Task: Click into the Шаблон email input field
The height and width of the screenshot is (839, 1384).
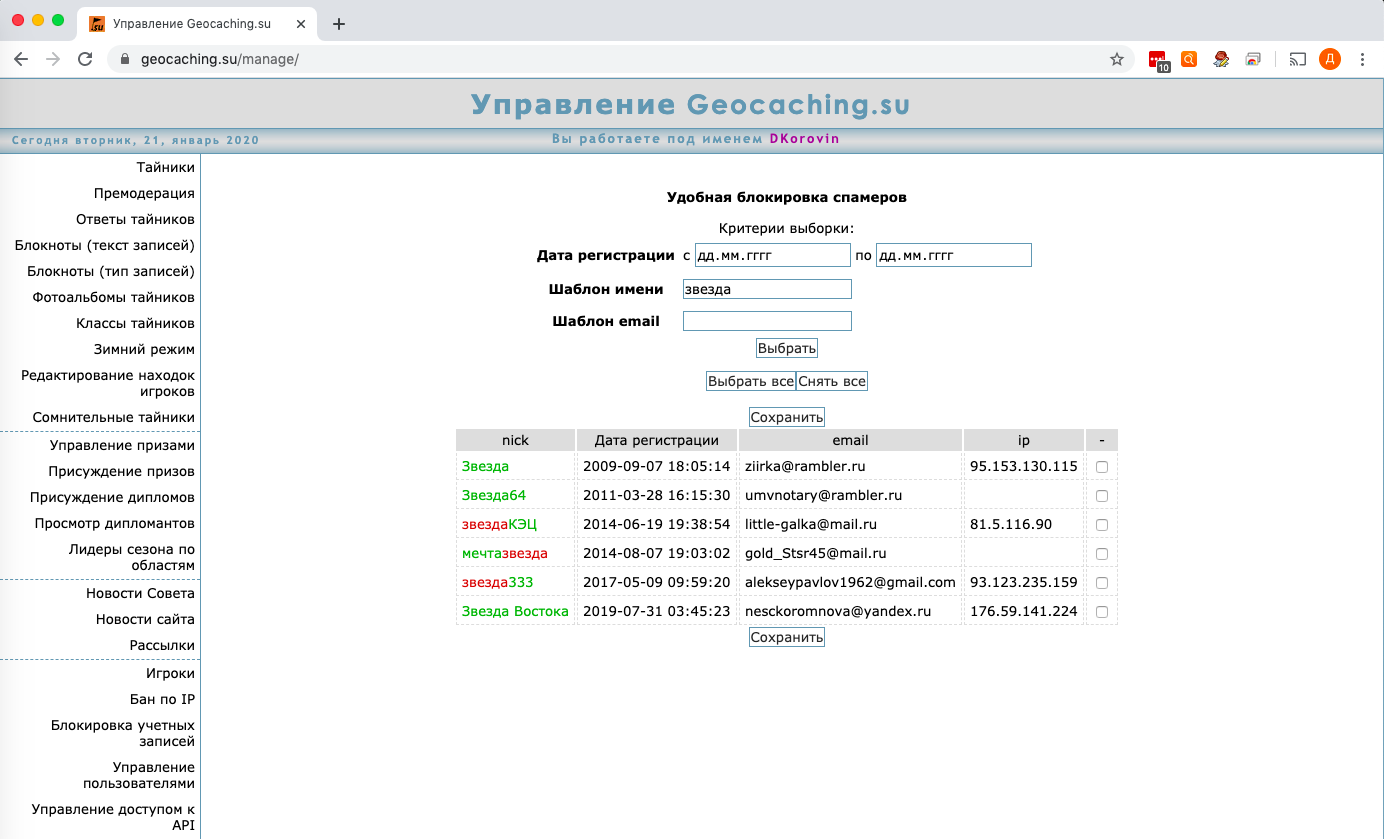Action: pyautogui.click(x=767, y=321)
